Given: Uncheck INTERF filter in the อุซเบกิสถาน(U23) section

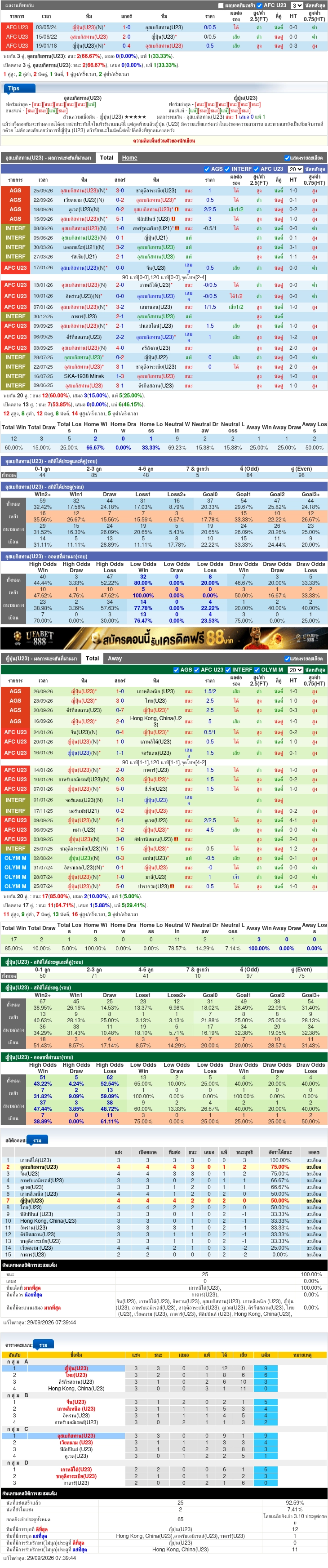Looking at the screenshot, I should coord(228,169).
